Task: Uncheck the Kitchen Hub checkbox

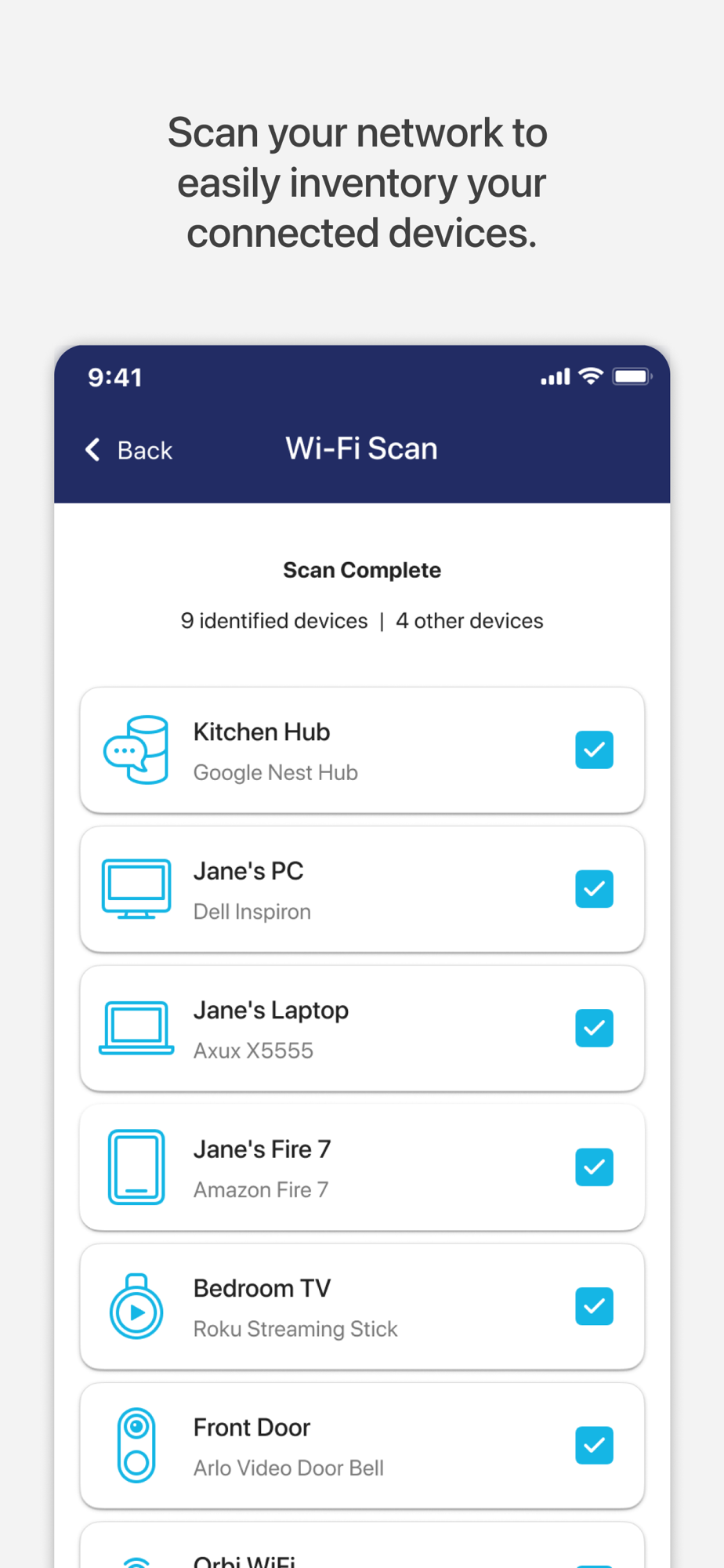Action: [594, 750]
